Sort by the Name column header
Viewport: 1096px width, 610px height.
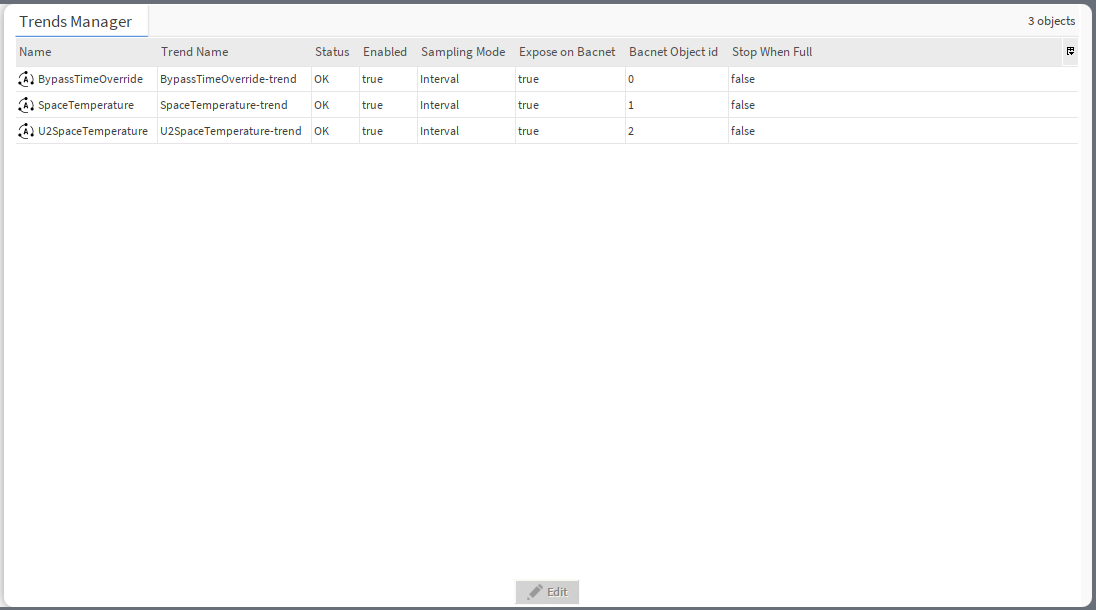point(36,52)
